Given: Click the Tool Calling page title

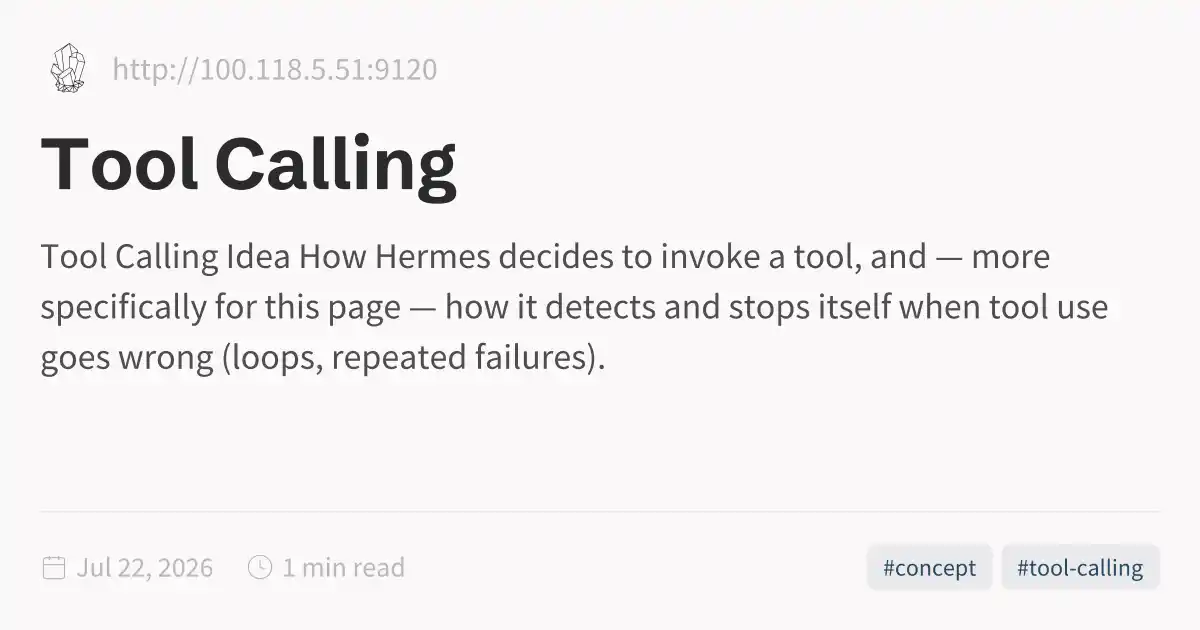Looking at the screenshot, I should [x=249, y=165].
